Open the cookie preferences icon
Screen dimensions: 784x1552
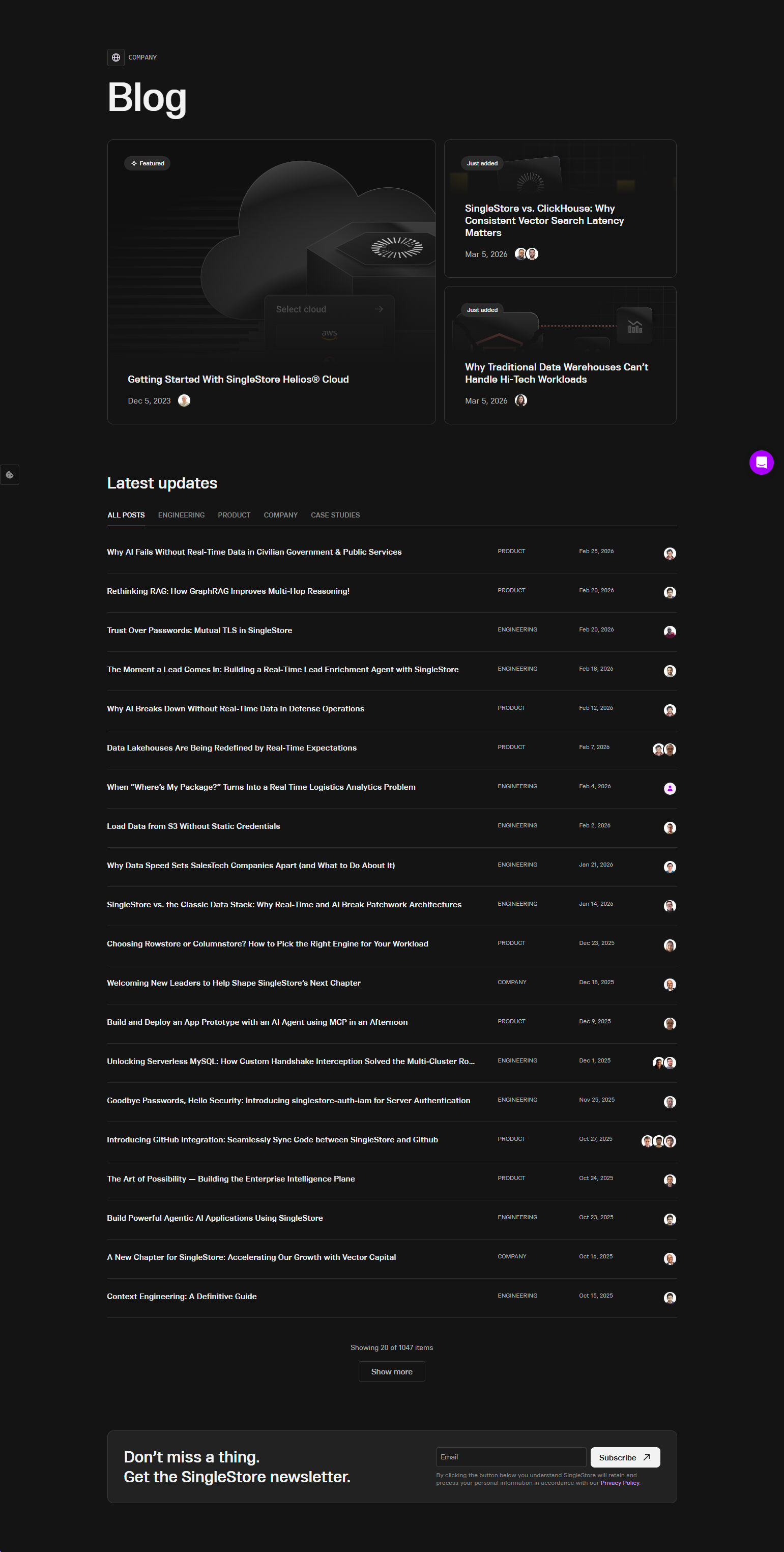click(x=10, y=475)
